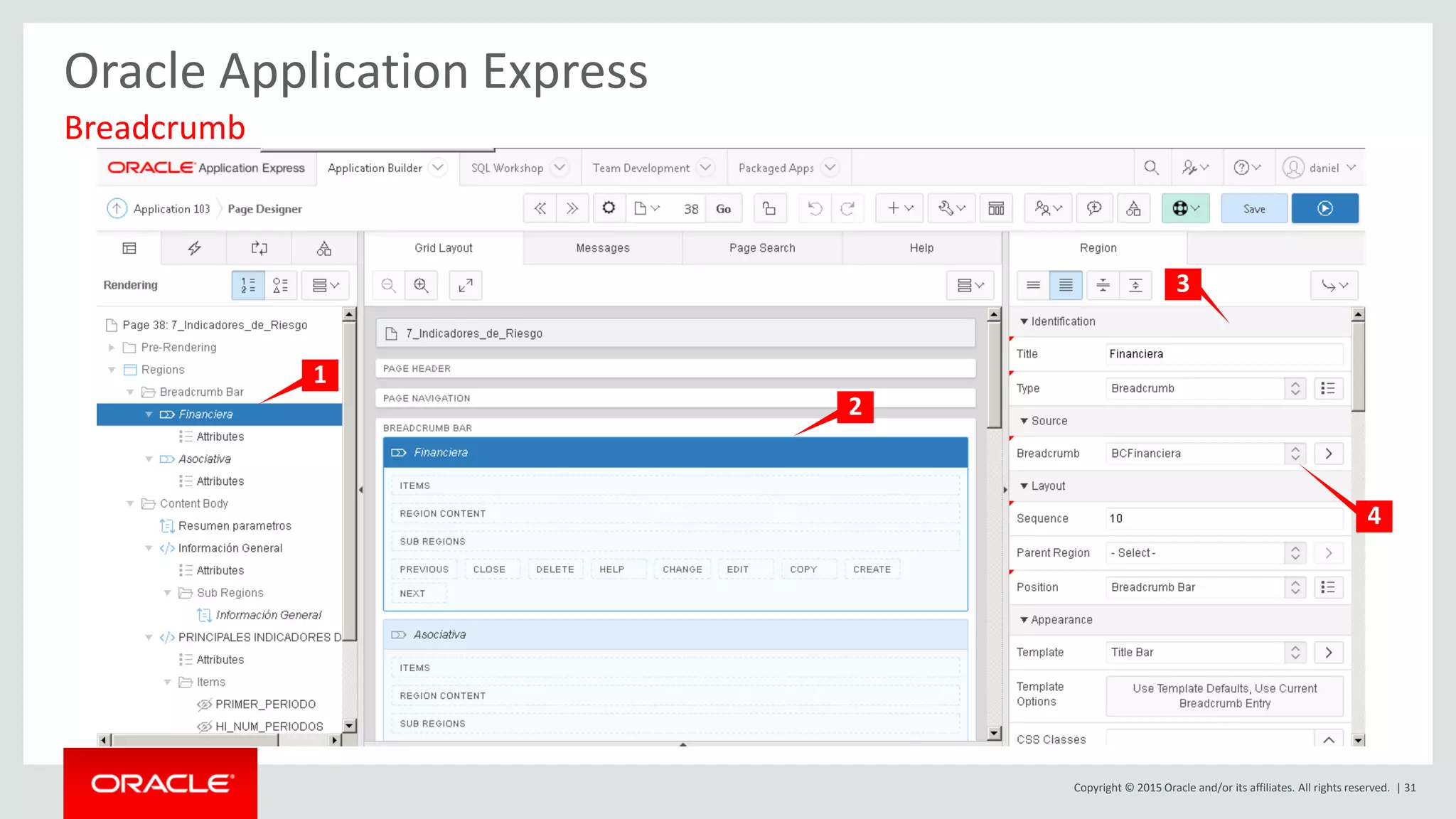Screen dimensions: 1456x819
Task: Click the zoom in magnifier in grid layout
Action: coord(421,285)
